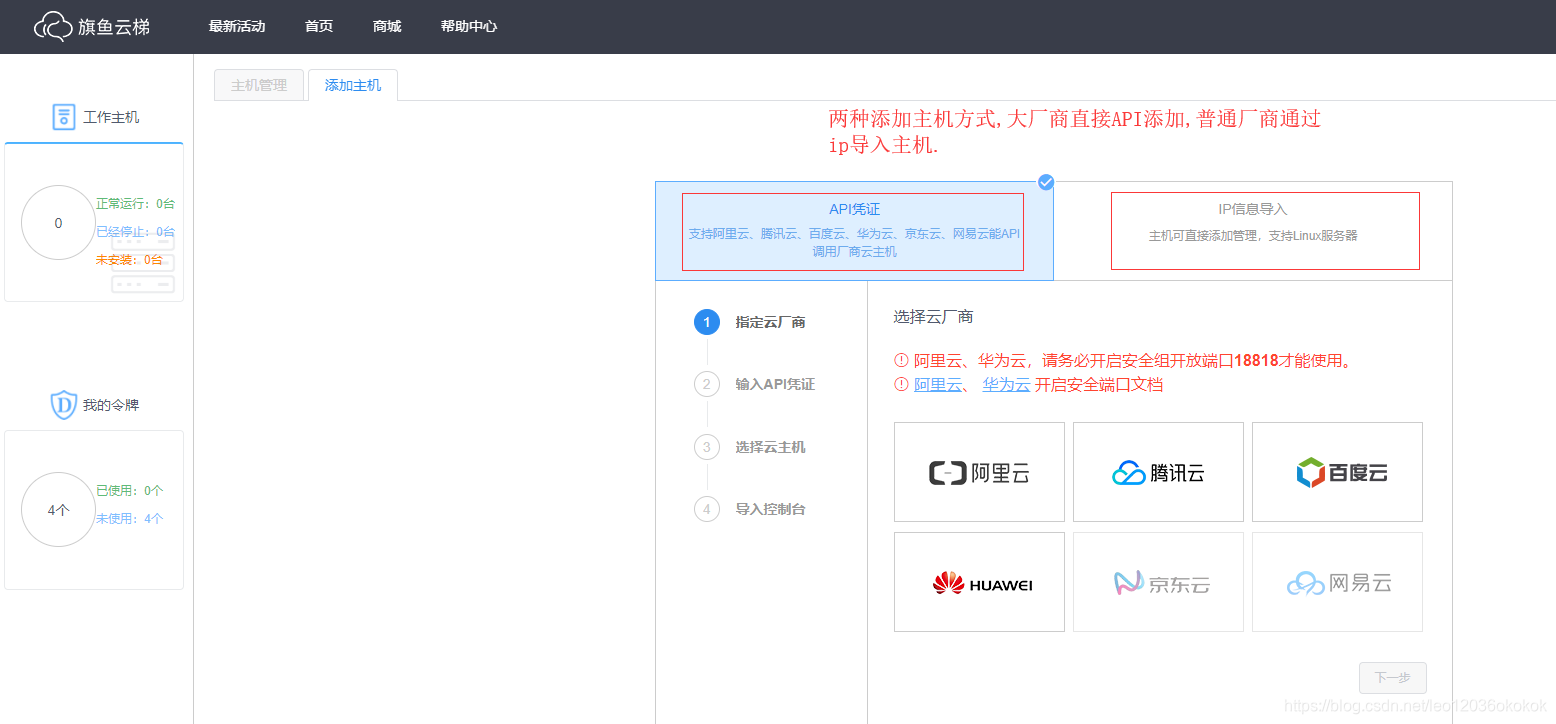The height and width of the screenshot is (724, 1556).
Task: Click the 下一步 button
Action: (x=1393, y=678)
